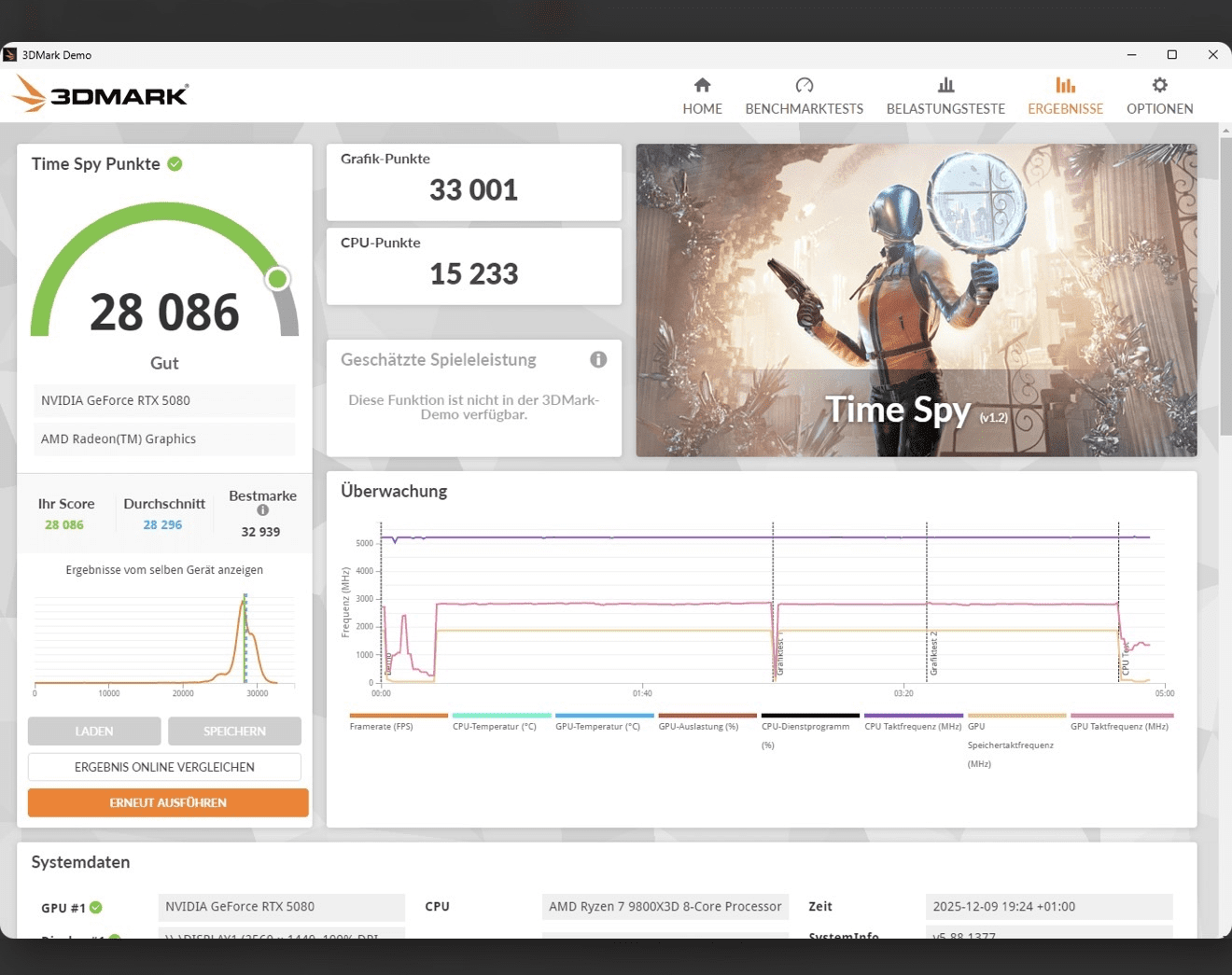Click the Zeit value '2025-12-09 19:24 +01:00'
This screenshot has height=975, width=1232.
[1049, 907]
